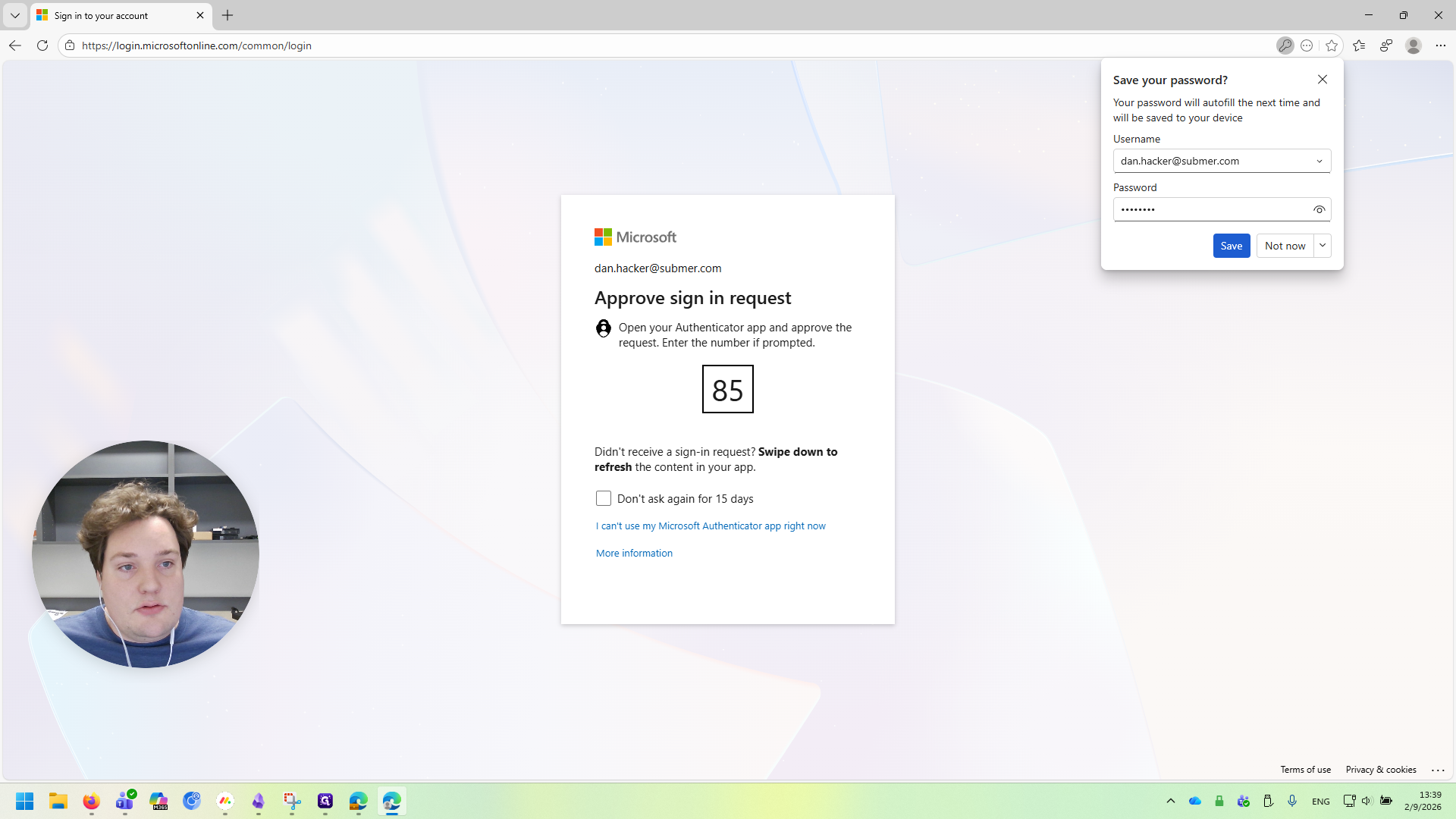Click the safely remove hardware tray icon
The image size is (1456, 819).
1268,801
